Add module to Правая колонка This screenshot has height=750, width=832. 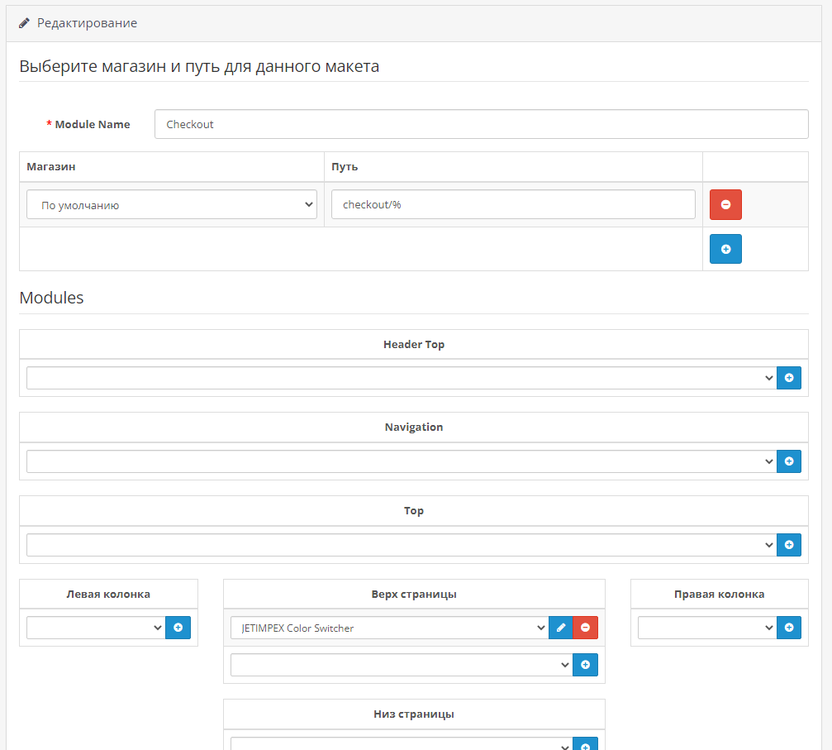[x=789, y=628]
